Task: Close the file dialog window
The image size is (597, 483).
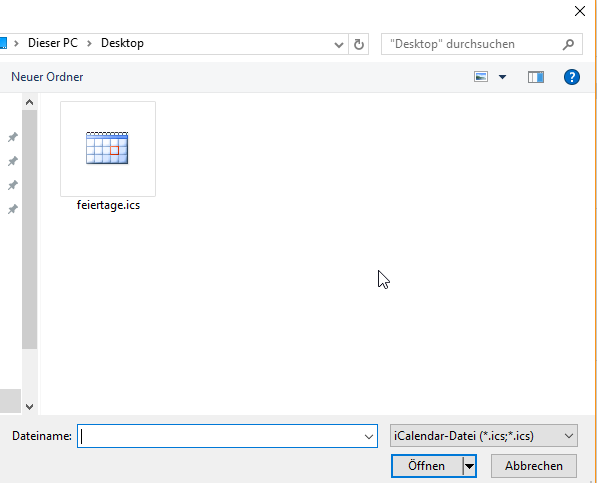Action: pos(580,11)
